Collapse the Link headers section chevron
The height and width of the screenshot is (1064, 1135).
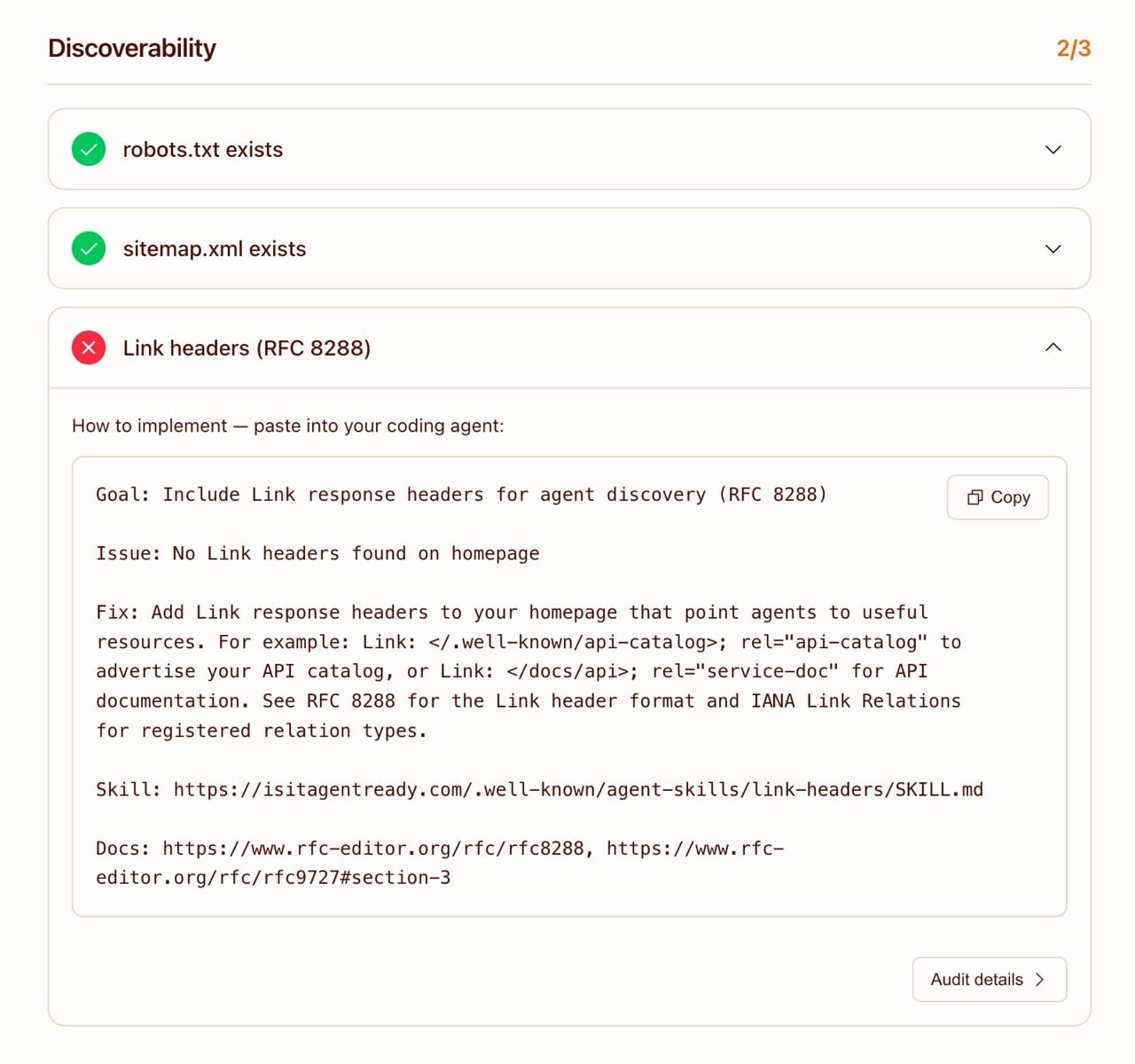1053,348
